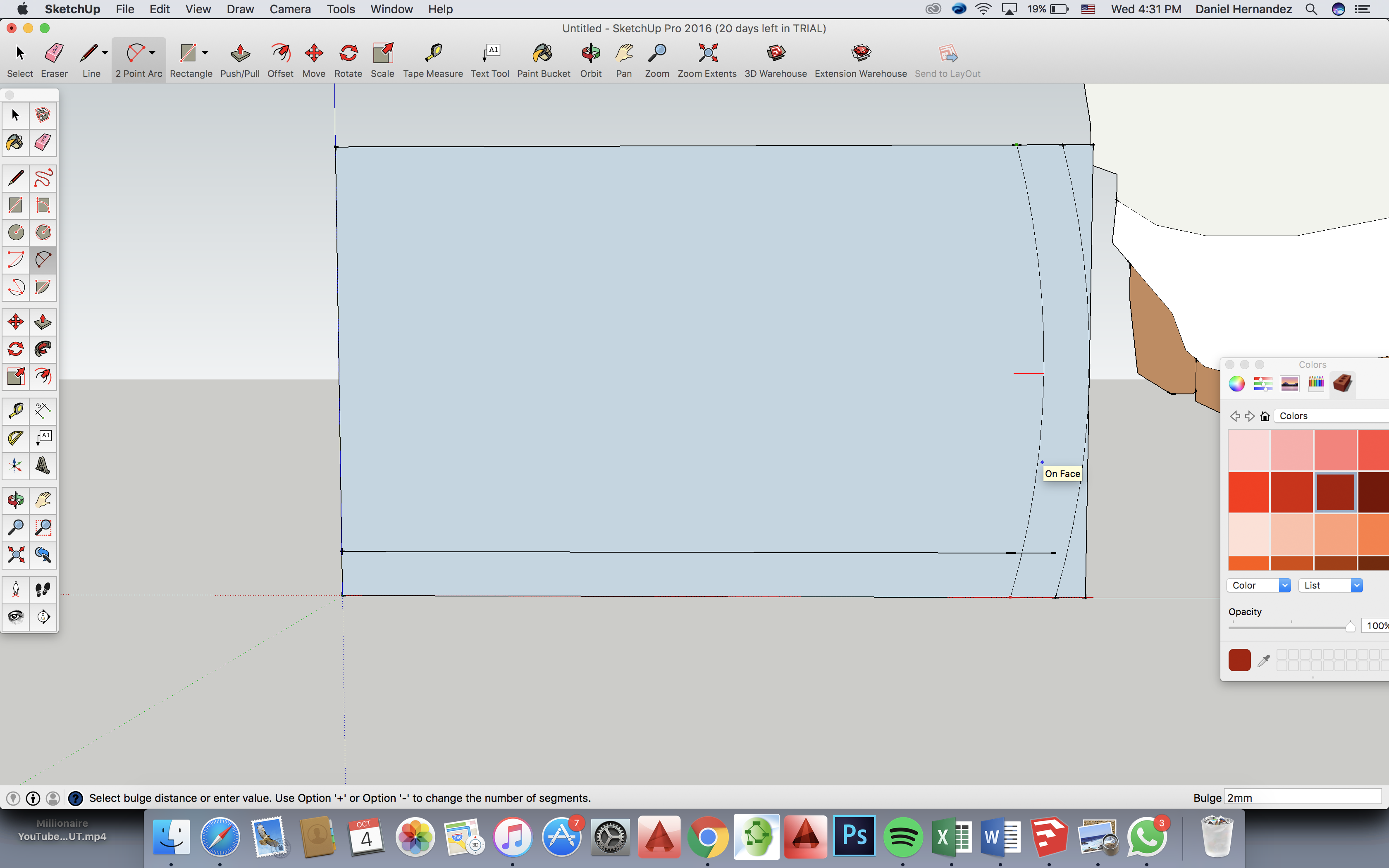1389x868 pixels.
Task: Toggle geo-location status bar icon
Action: [13, 798]
